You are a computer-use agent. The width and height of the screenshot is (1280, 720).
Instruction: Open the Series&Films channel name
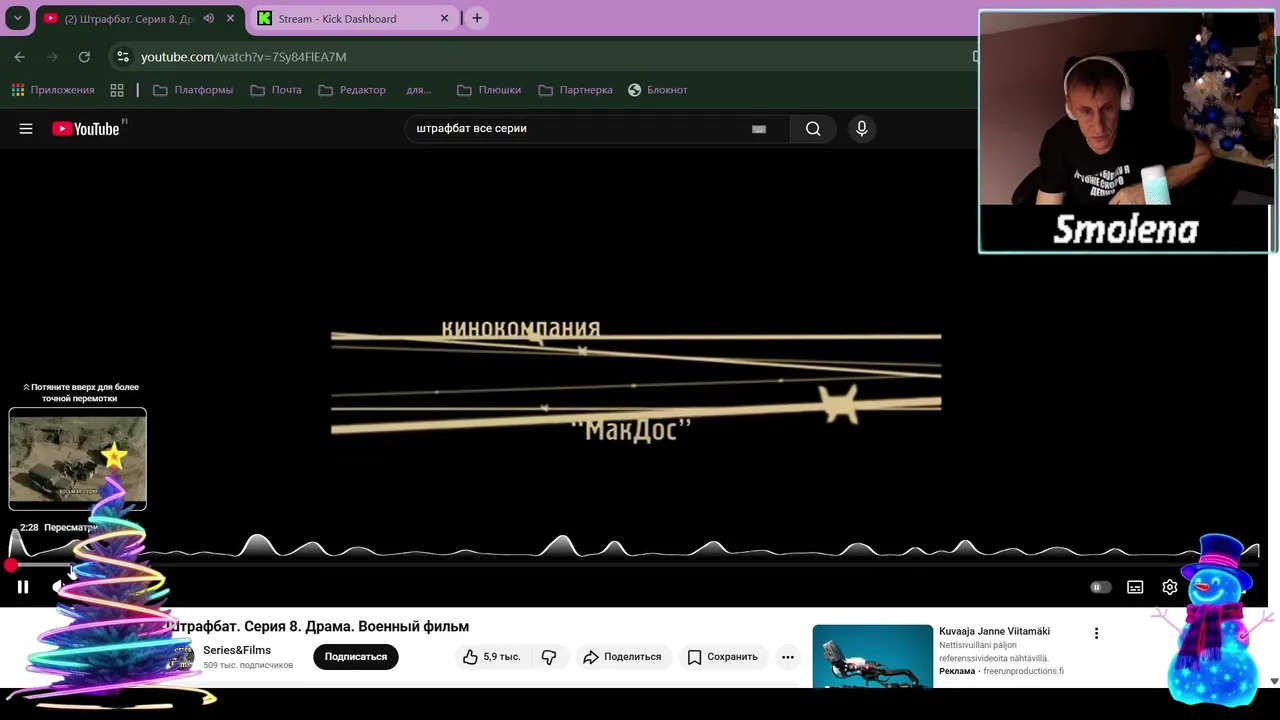pos(237,650)
